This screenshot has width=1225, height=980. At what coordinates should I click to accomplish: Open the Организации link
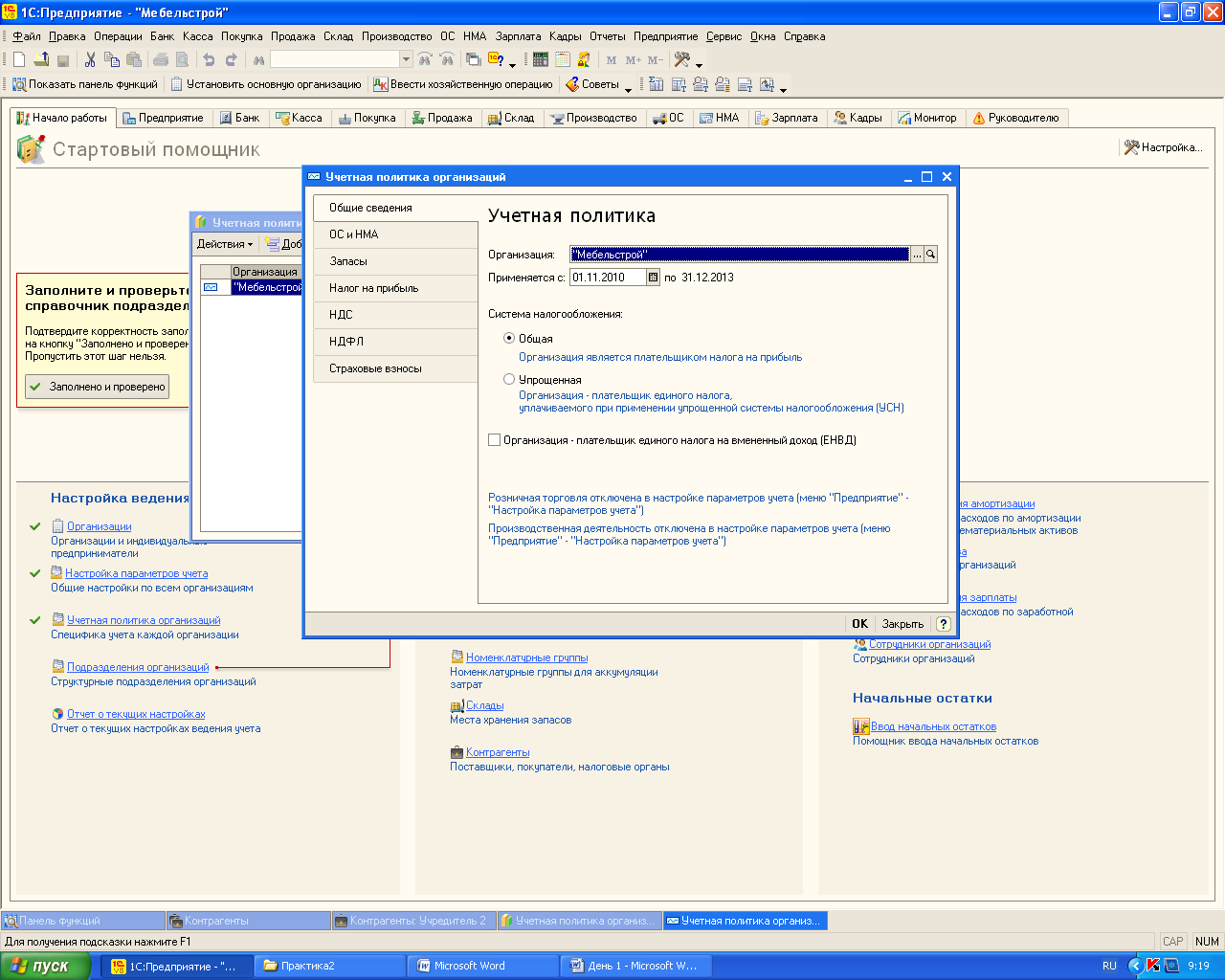click(100, 526)
